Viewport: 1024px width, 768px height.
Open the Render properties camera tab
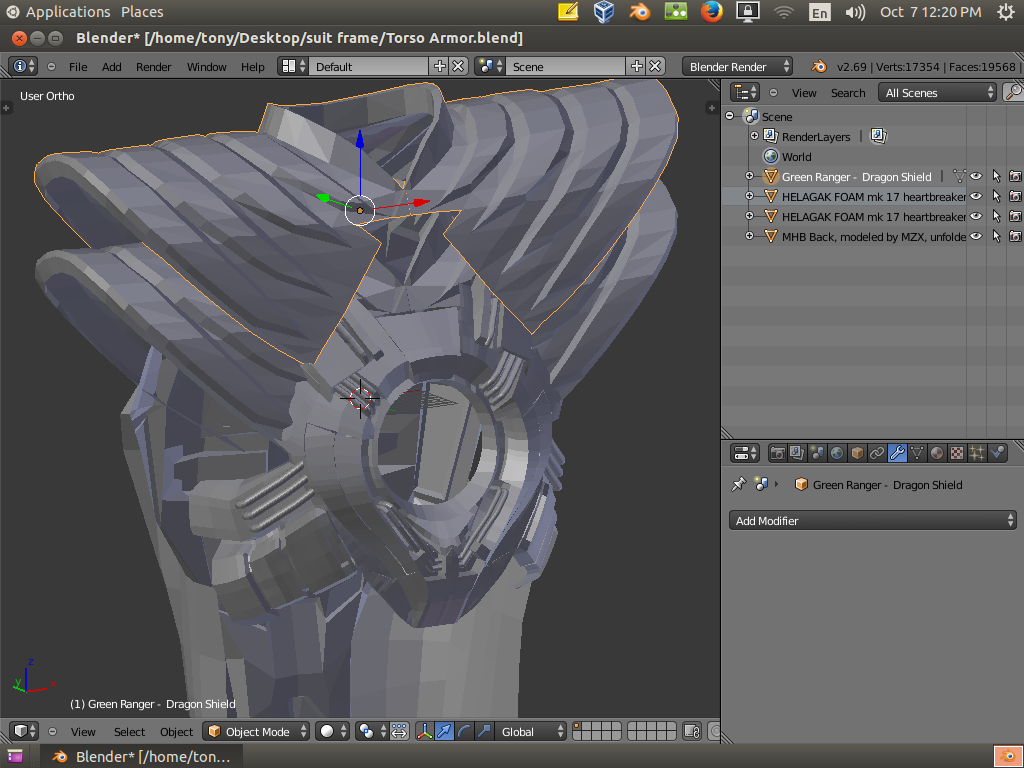click(x=777, y=453)
